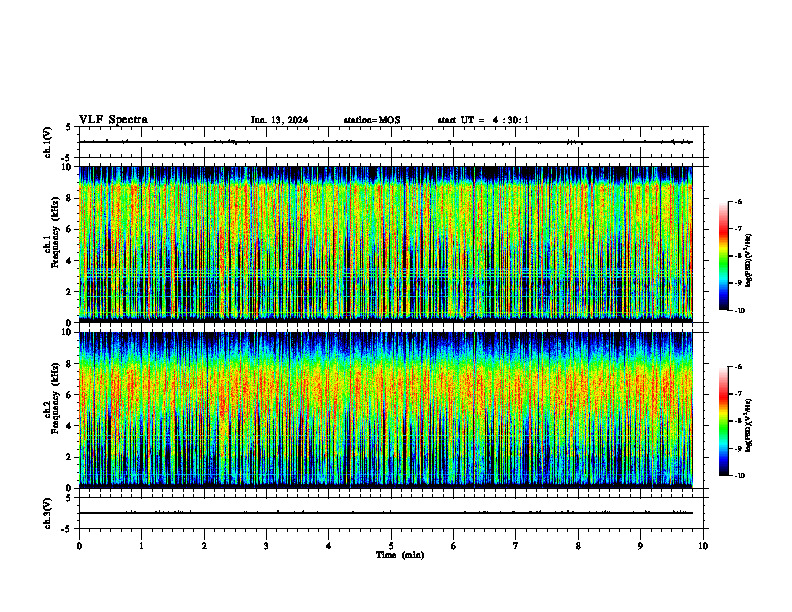Click the ch.1 spectrogram color bar
The width and height of the screenshot is (792, 612).
(x=723, y=256)
